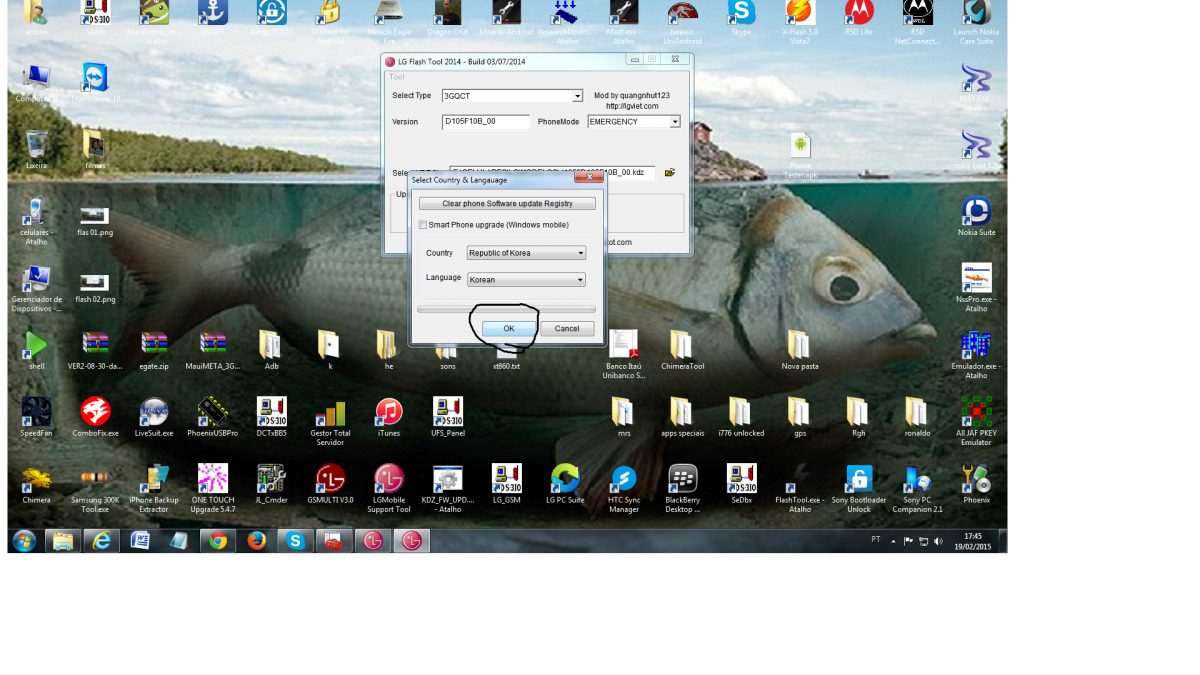This screenshot has width=1200, height=675.
Task: Select the egate.zip archive
Action: click(154, 351)
